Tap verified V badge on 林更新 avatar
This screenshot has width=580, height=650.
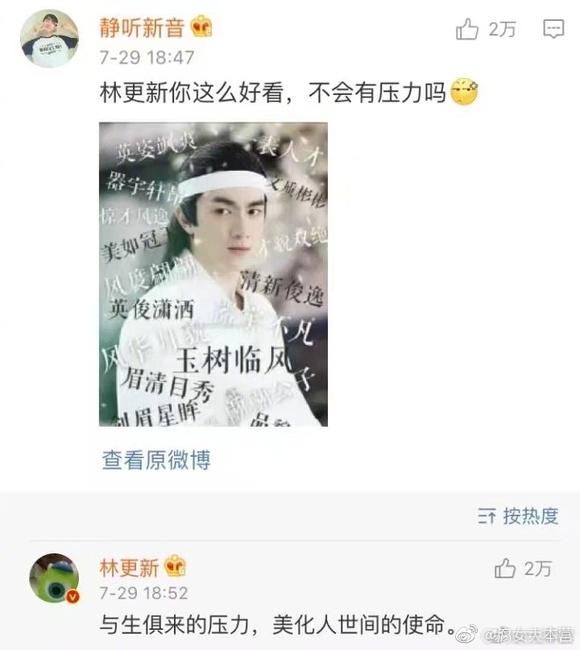click(73, 597)
